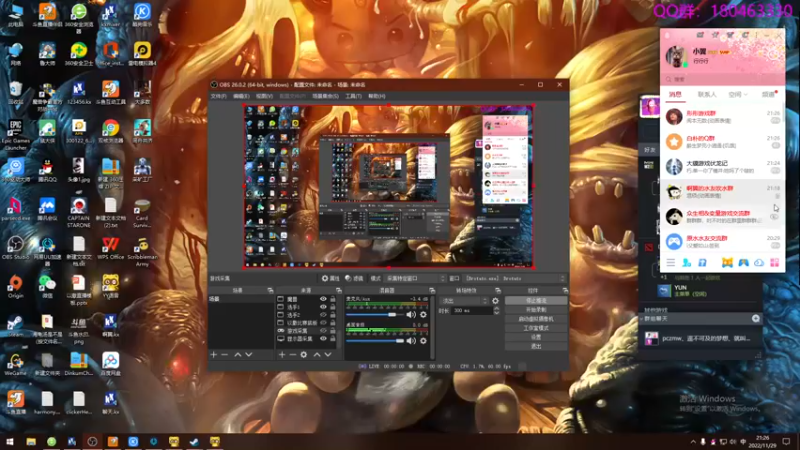Open the Epic Games Launcher desktop icon
The width and height of the screenshot is (800, 450).
point(15,135)
